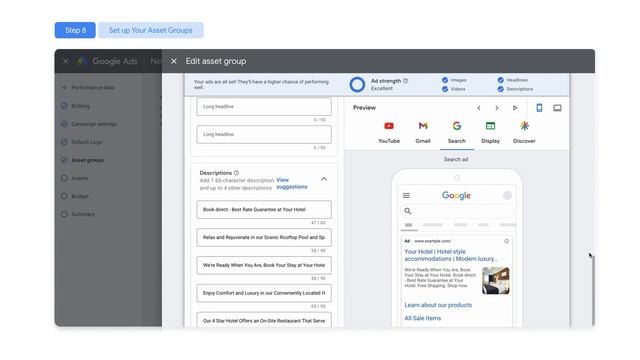Edit 'Book direct - Best Rate Guarantee' description
Image resolution: width=640 pixels, height=360 pixels.
[264, 209]
